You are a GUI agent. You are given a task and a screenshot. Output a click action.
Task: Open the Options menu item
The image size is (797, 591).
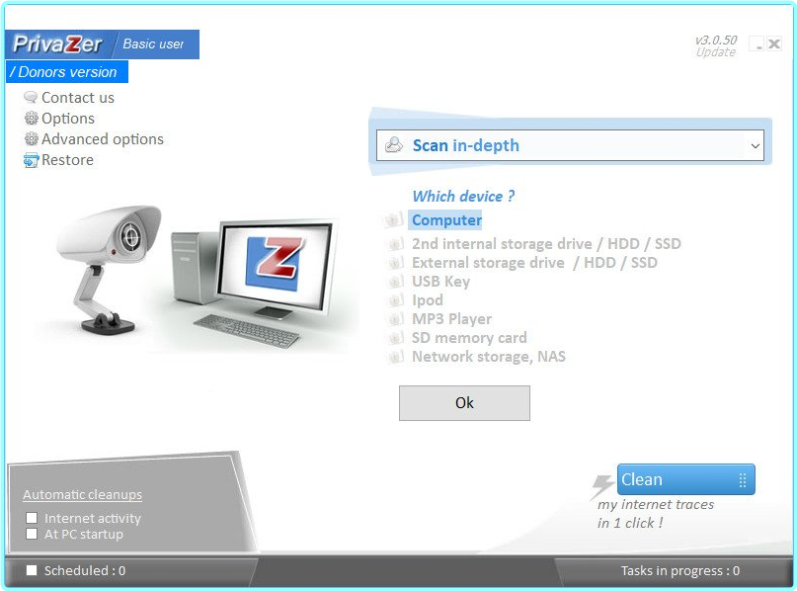(x=68, y=118)
